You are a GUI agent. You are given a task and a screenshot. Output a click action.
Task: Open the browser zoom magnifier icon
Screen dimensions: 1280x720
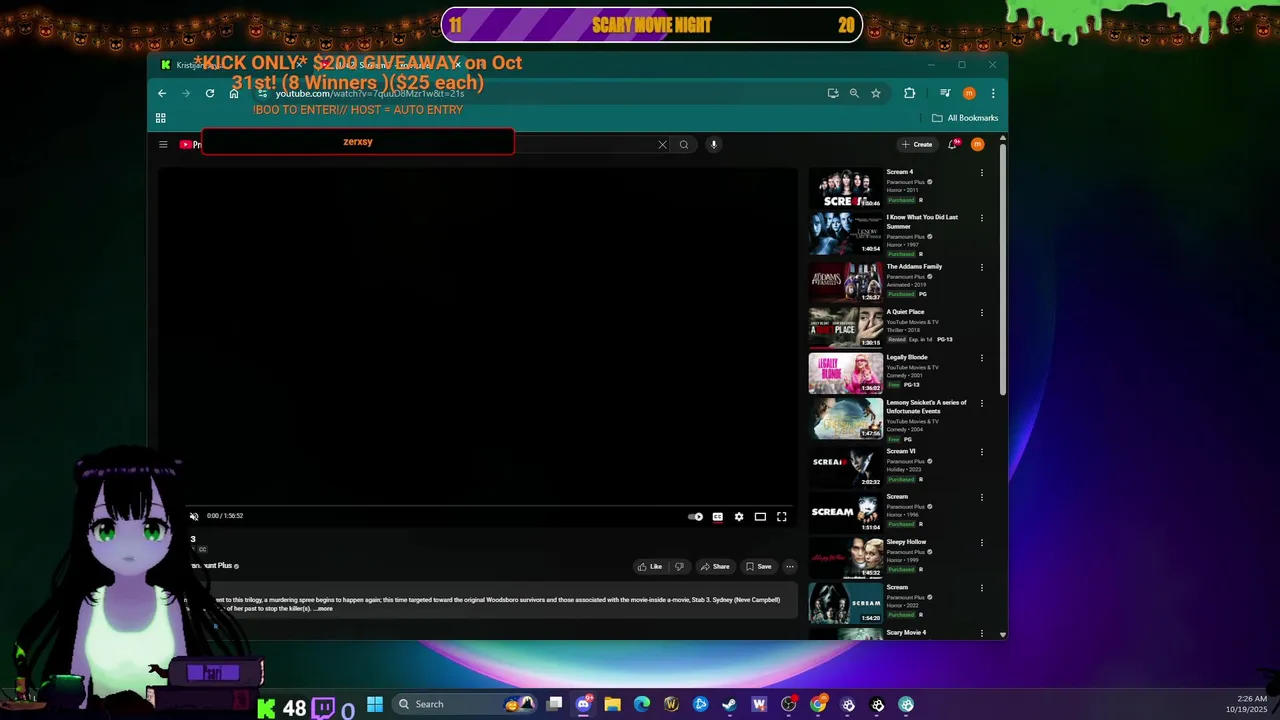pos(854,93)
